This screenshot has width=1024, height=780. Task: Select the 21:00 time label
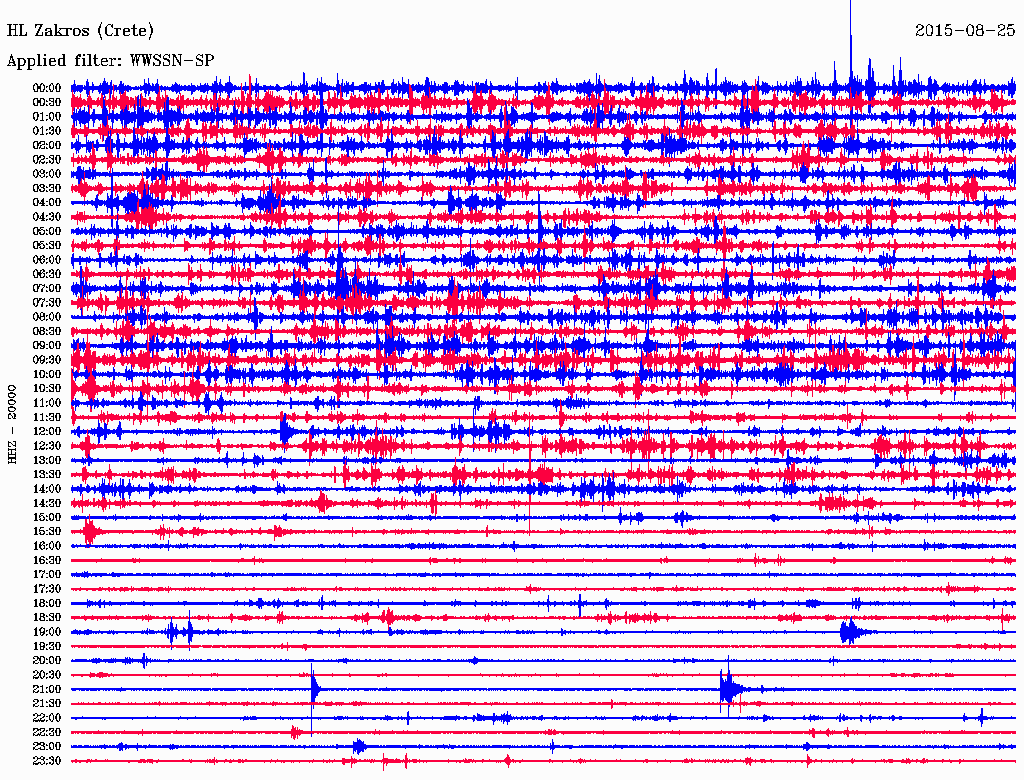click(47, 690)
